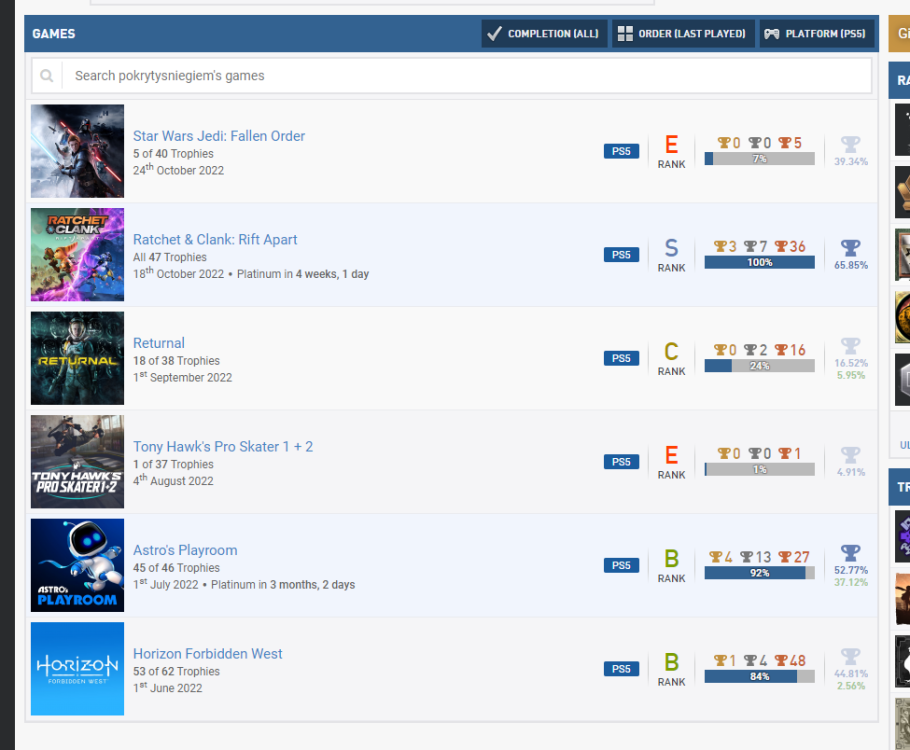
Task: Open the Completion (All) filter dropdown
Action: (544, 34)
